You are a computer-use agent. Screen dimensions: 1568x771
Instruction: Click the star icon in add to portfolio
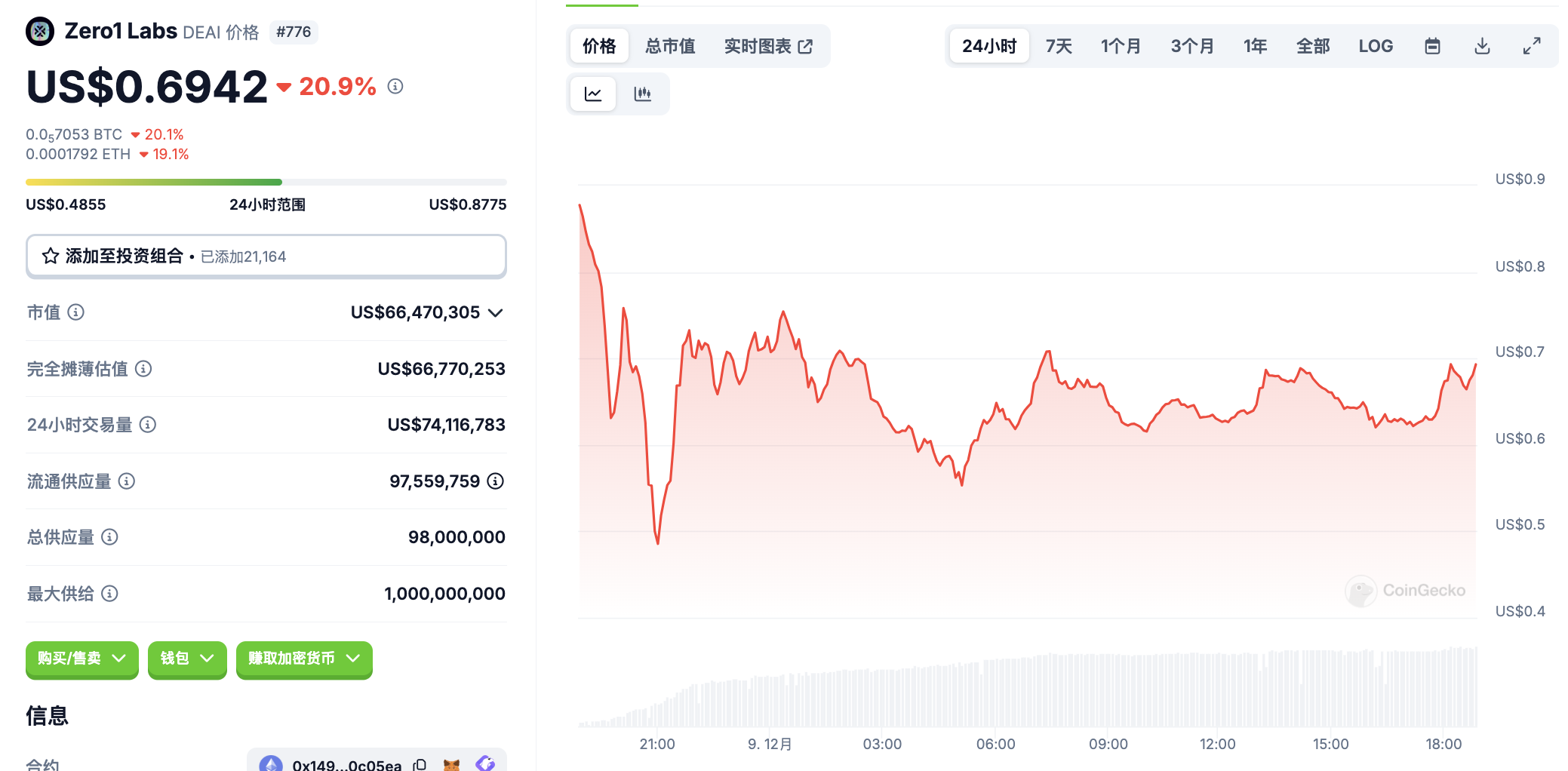(x=51, y=256)
